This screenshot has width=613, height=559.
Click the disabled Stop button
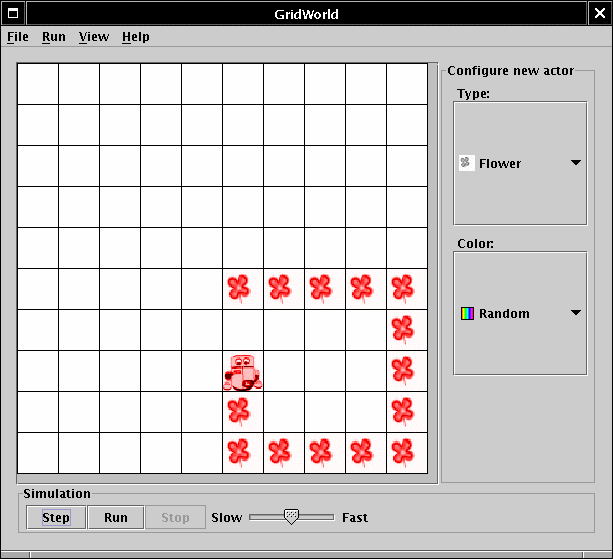point(175,518)
